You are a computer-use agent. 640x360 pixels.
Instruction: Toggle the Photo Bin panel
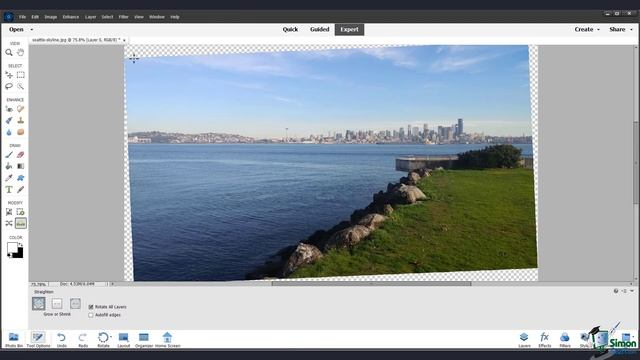(x=14, y=340)
